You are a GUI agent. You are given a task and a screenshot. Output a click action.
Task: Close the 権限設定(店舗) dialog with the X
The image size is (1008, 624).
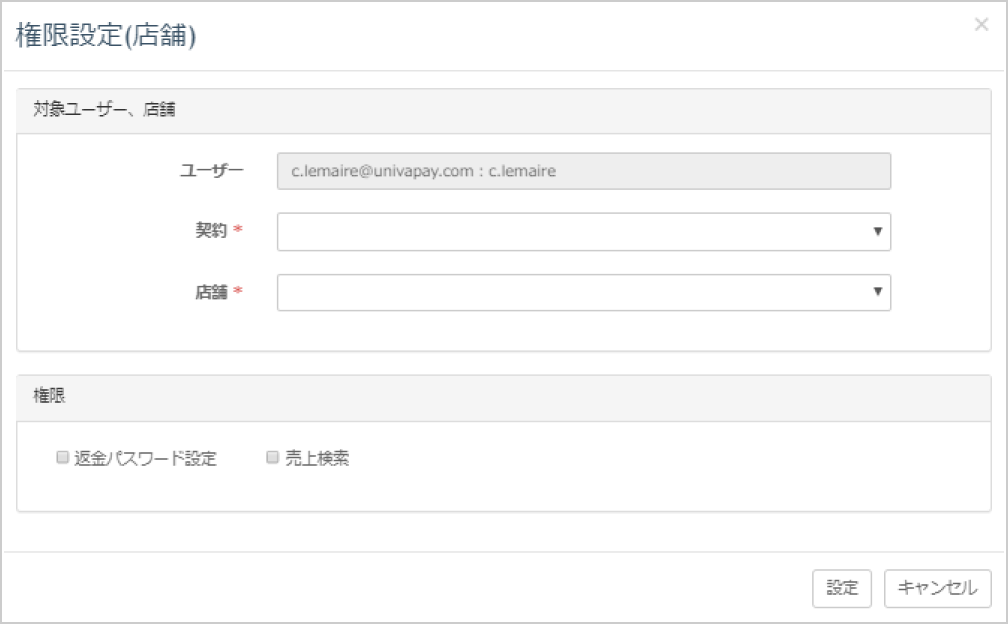point(981,25)
